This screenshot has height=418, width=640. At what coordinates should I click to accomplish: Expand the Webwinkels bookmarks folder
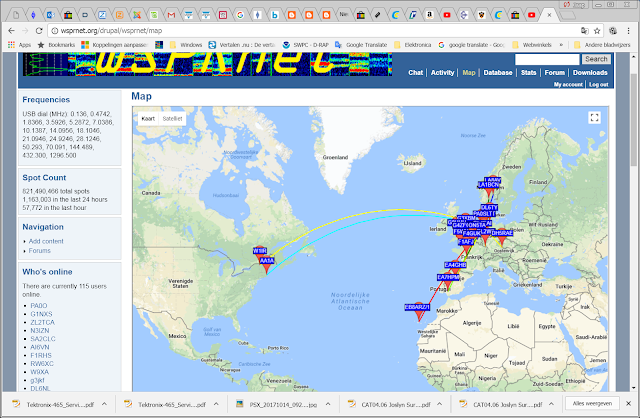pyautogui.click(x=532, y=44)
